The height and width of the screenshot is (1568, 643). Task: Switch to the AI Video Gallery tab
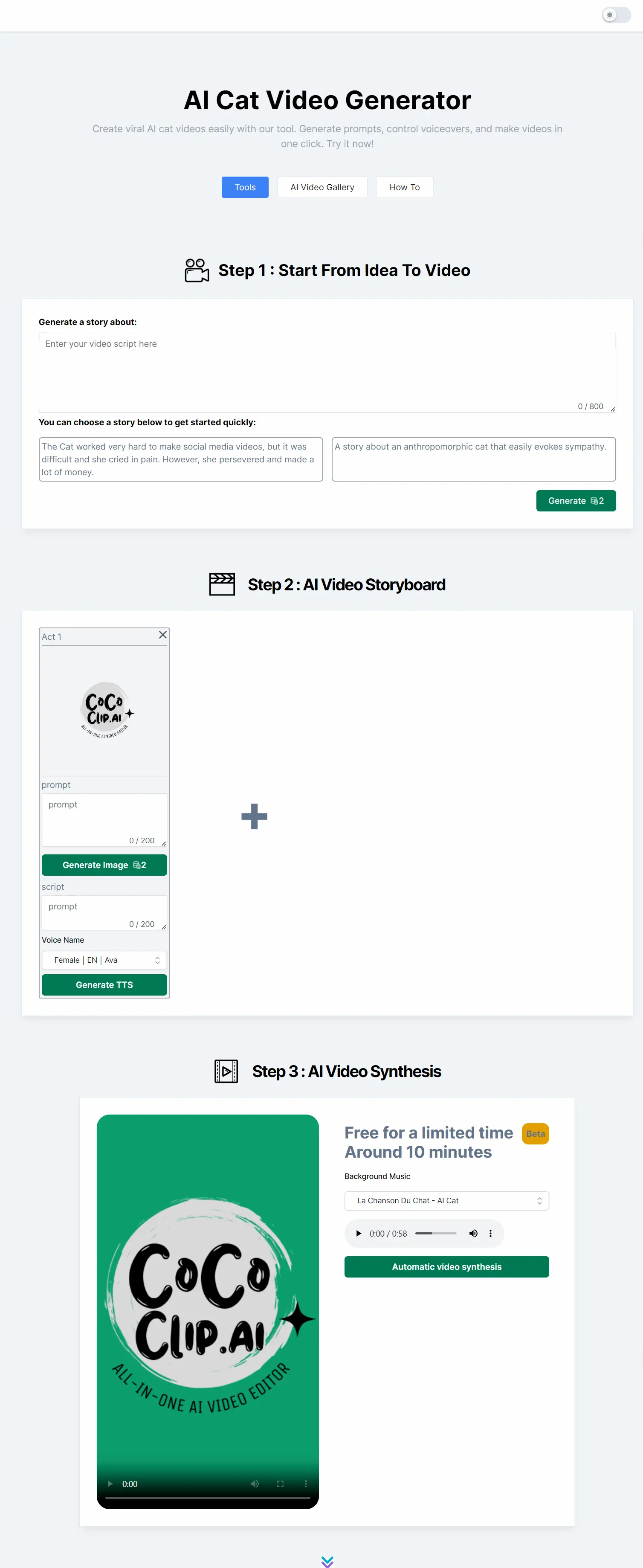pyautogui.click(x=322, y=187)
